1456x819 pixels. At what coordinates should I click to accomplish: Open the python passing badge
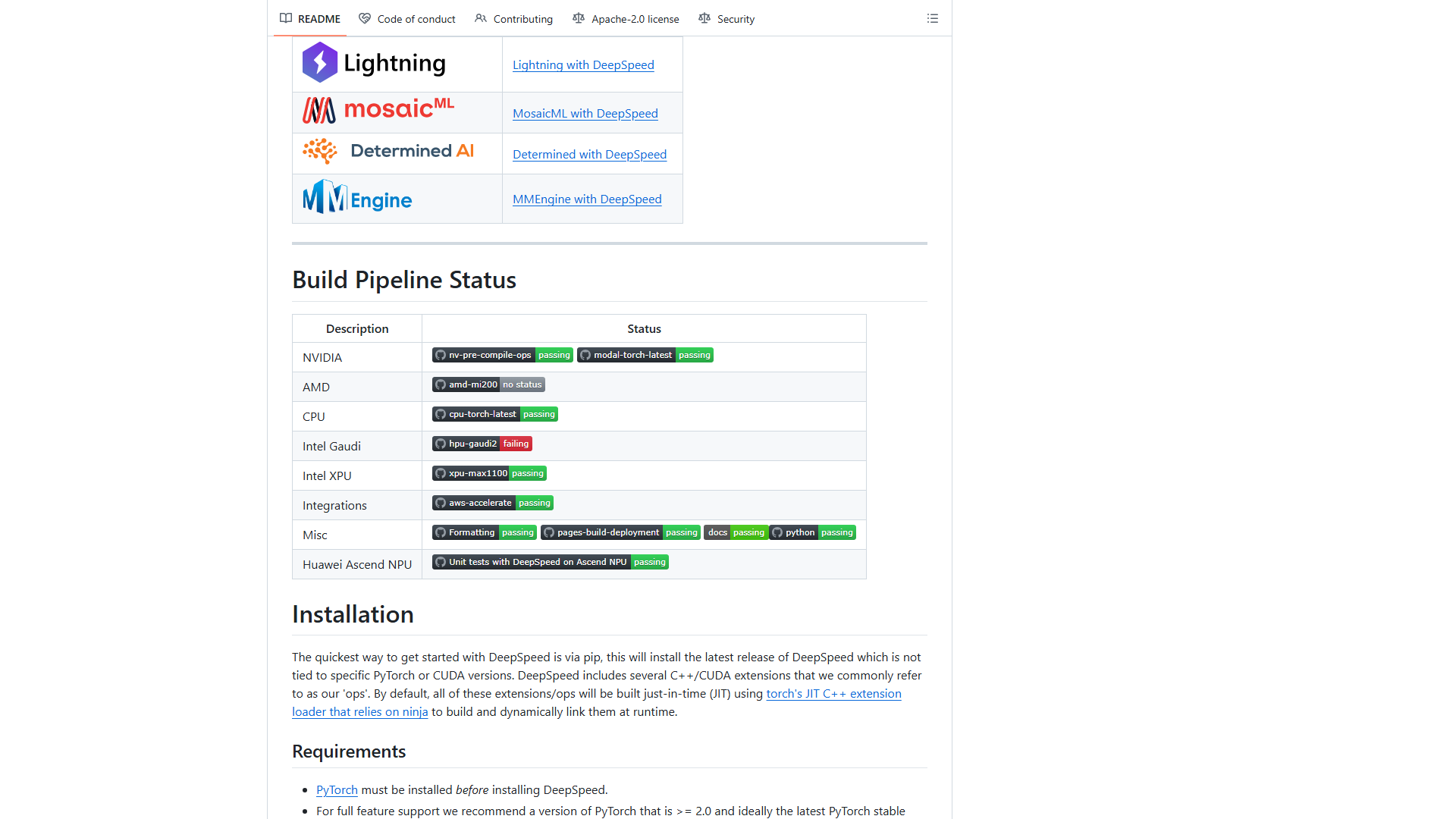812,532
